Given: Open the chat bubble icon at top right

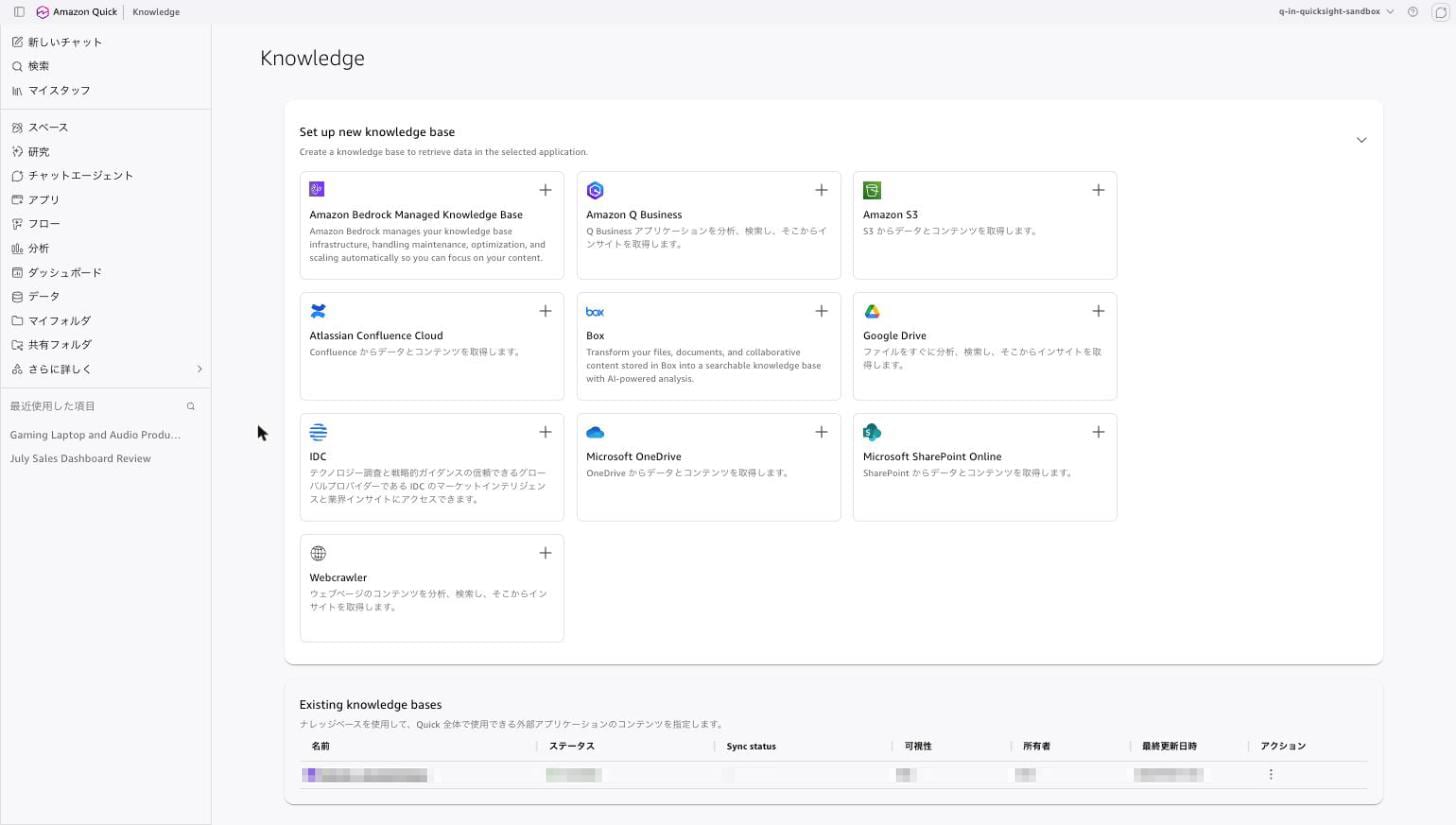Looking at the screenshot, I should tap(1440, 12).
